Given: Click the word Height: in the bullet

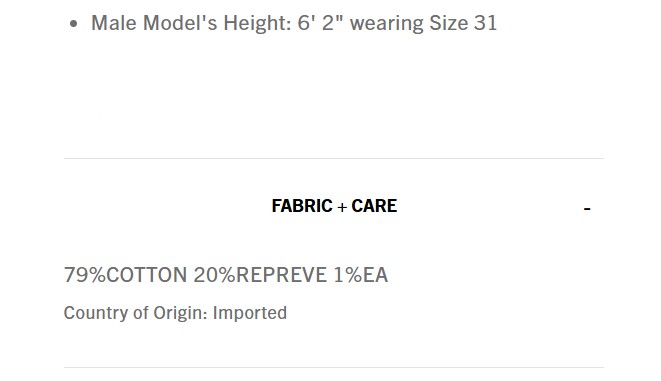Looking at the screenshot, I should tap(257, 24).
